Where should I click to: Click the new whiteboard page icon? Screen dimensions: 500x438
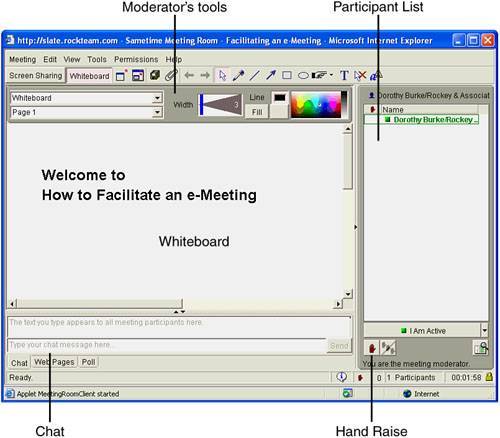point(121,76)
